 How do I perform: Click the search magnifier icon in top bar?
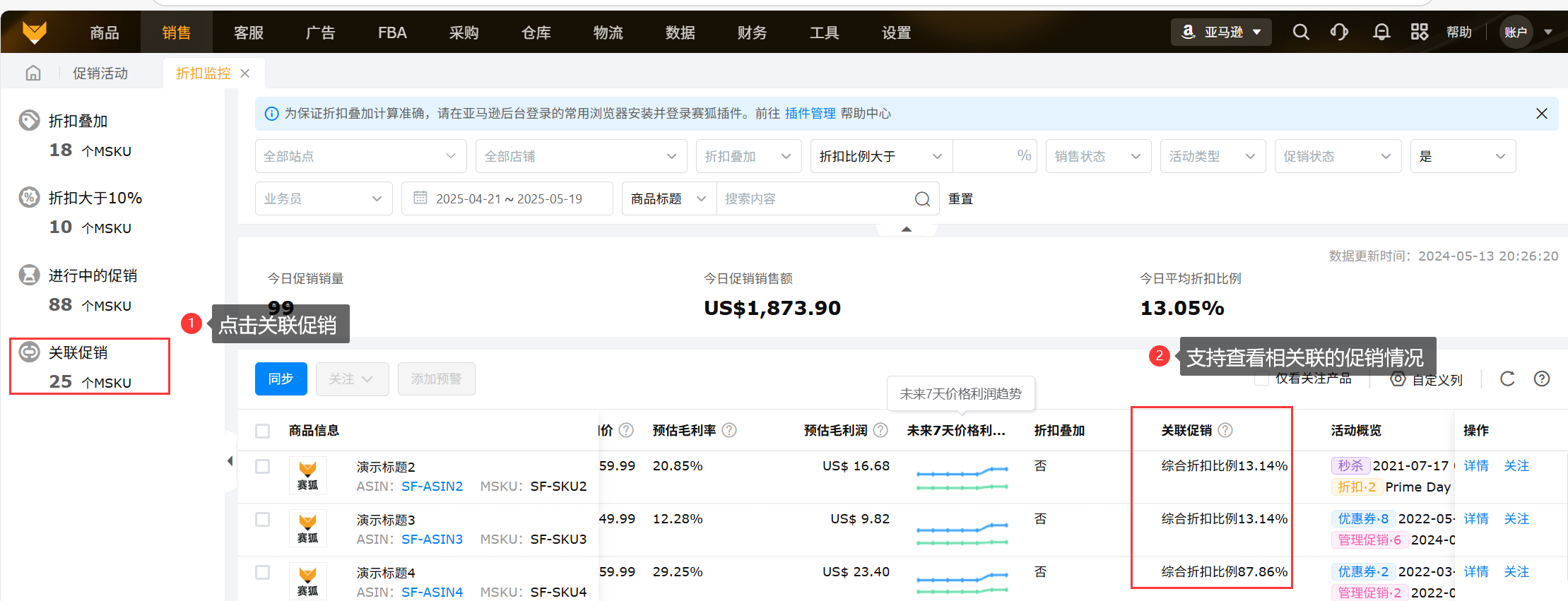(1300, 32)
